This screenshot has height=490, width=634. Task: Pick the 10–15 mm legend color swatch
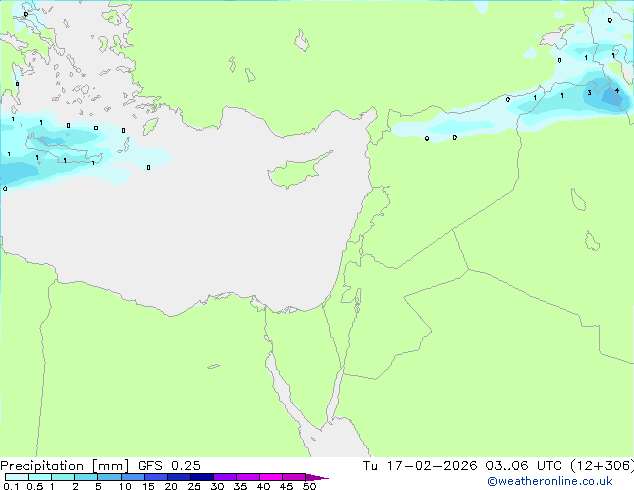(132, 477)
